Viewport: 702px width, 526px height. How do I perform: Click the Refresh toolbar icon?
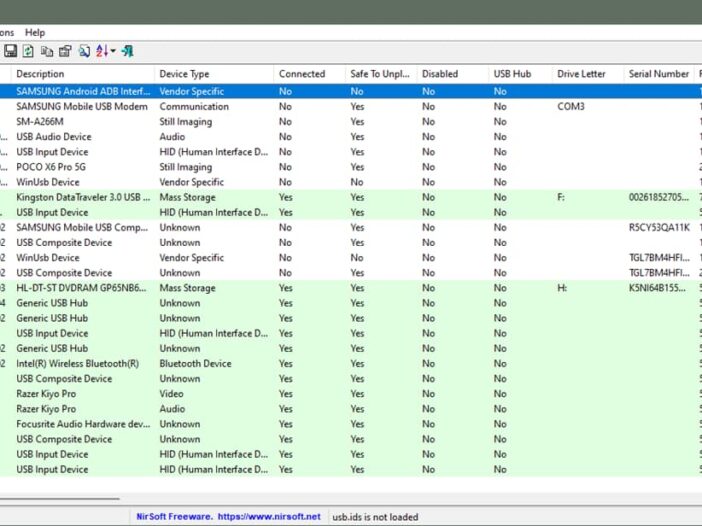click(x=28, y=51)
